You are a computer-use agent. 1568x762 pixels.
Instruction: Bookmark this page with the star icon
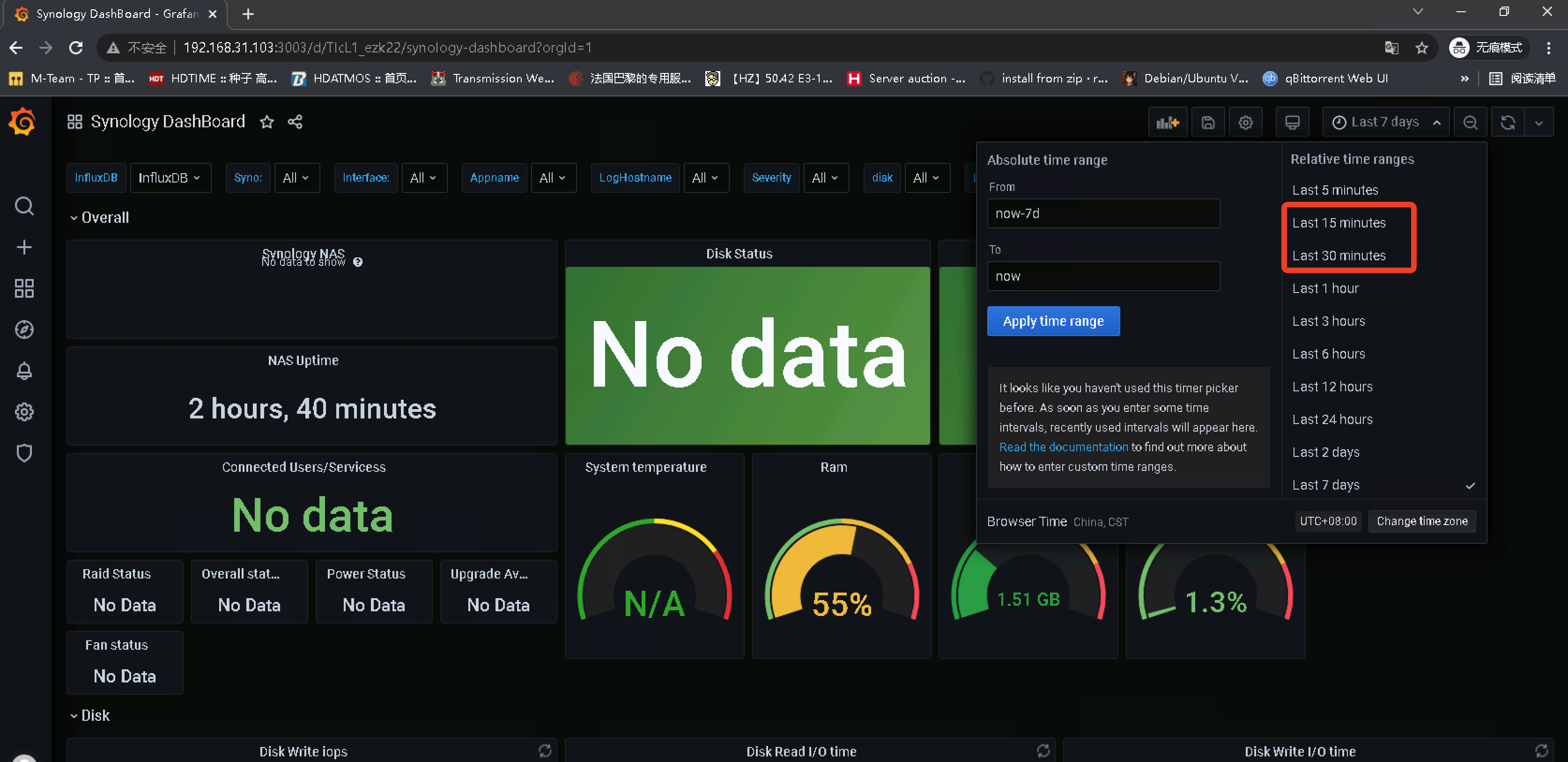pyautogui.click(x=1421, y=48)
